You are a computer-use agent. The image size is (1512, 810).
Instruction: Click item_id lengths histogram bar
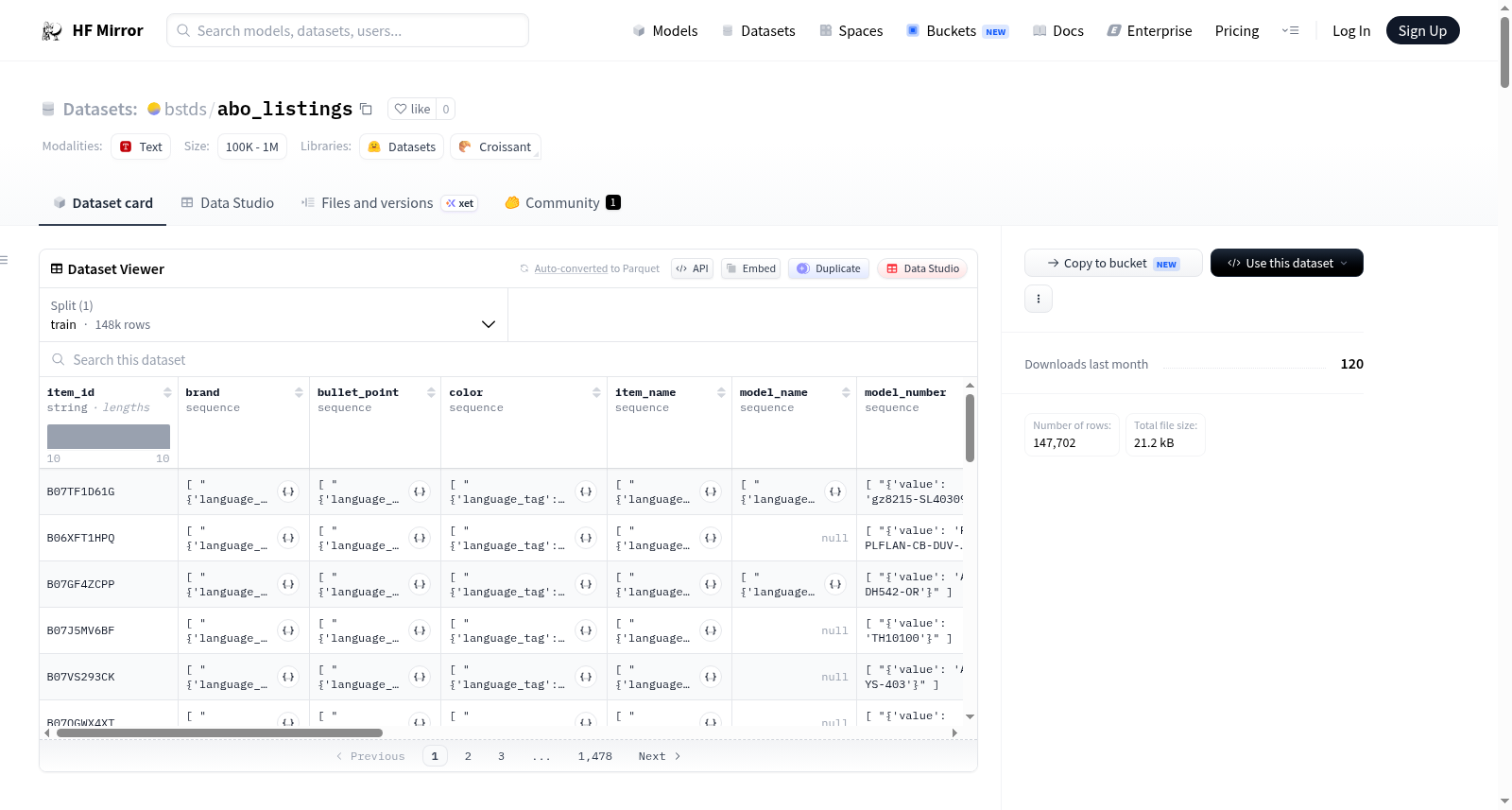[x=109, y=437]
